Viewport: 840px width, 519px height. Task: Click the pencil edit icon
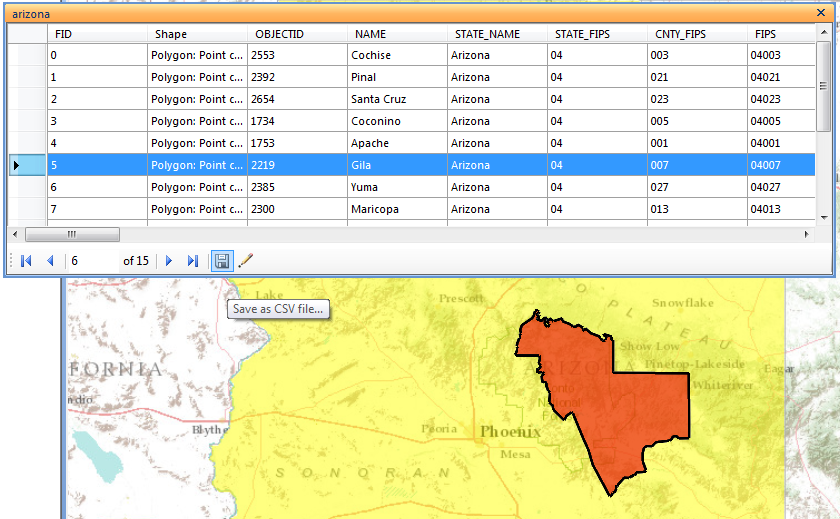[246, 261]
